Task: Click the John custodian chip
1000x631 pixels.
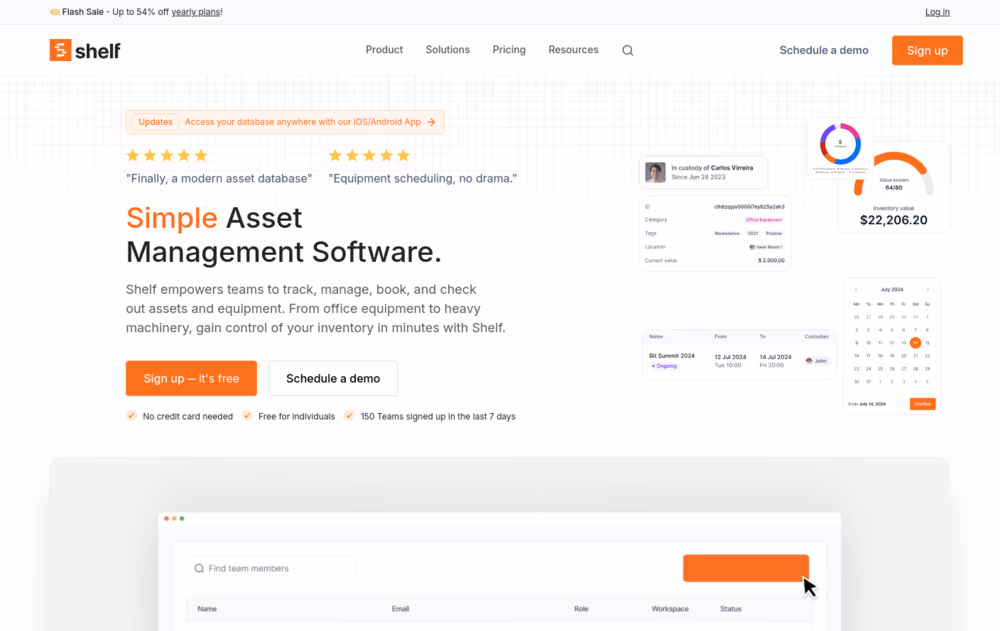Action: [x=816, y=361]
